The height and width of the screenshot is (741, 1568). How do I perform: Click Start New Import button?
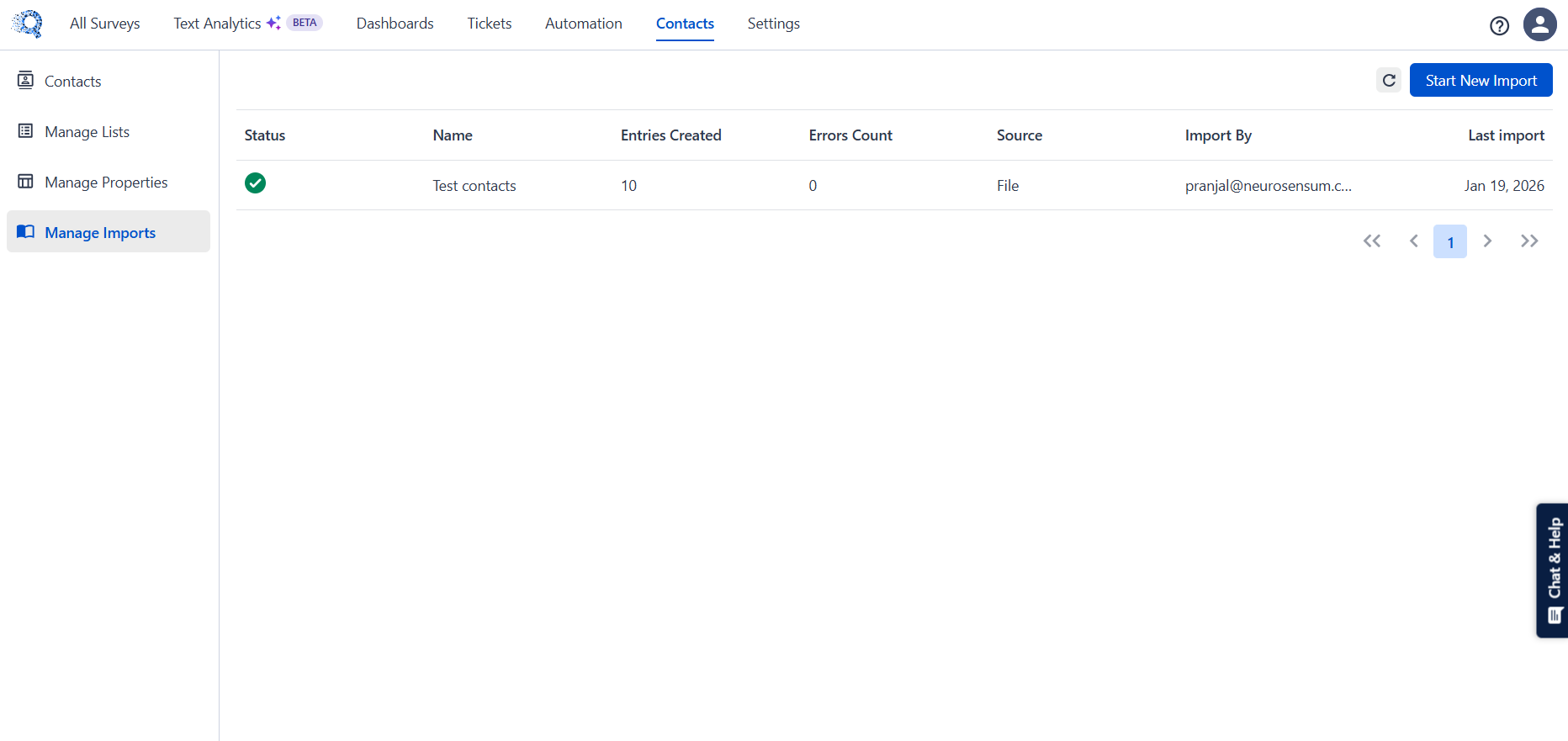coord(1481,81)
